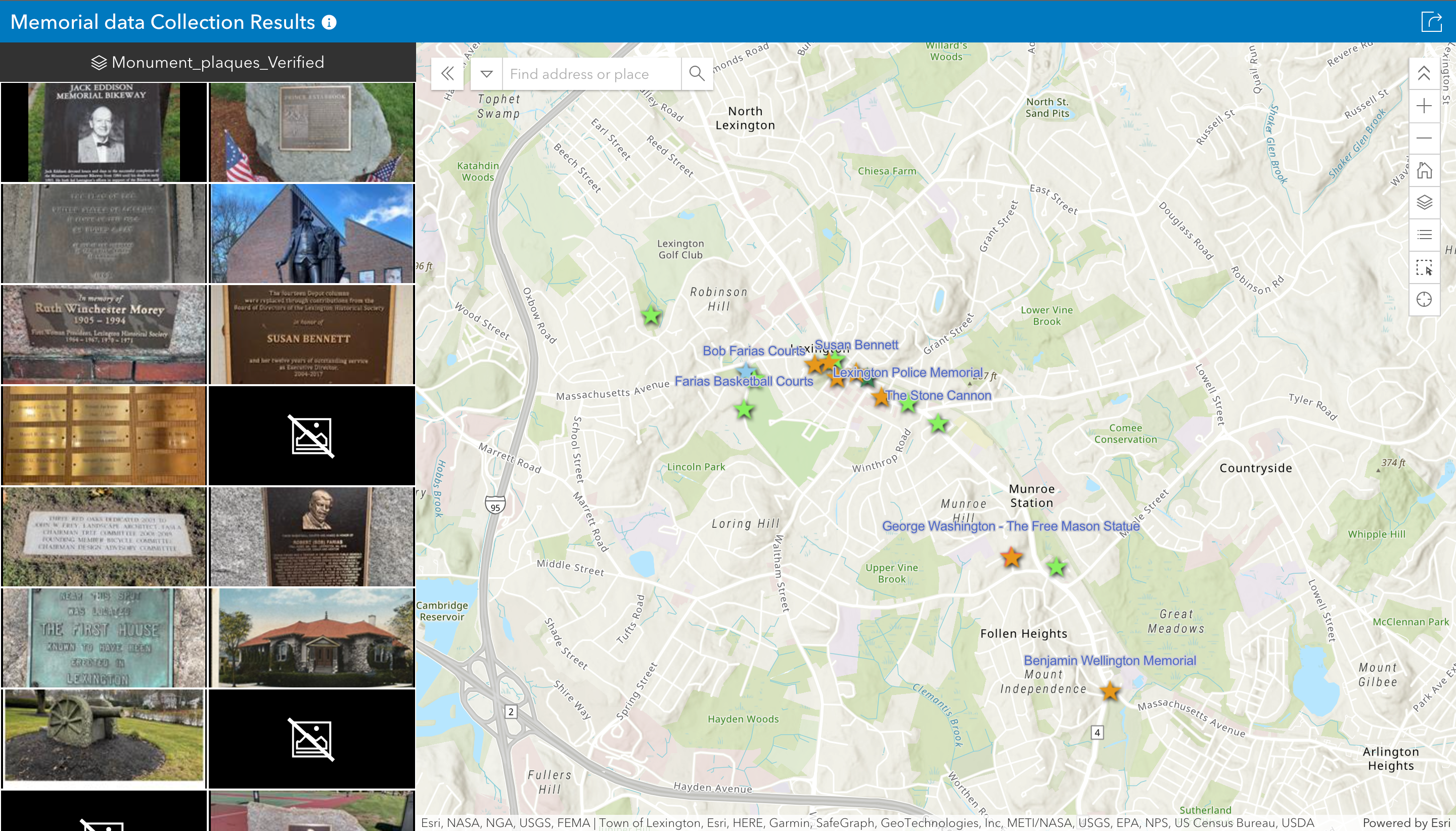
Task: Click the Benjamin Wellington Memorial map label
Action: [x=1110, y=660]
